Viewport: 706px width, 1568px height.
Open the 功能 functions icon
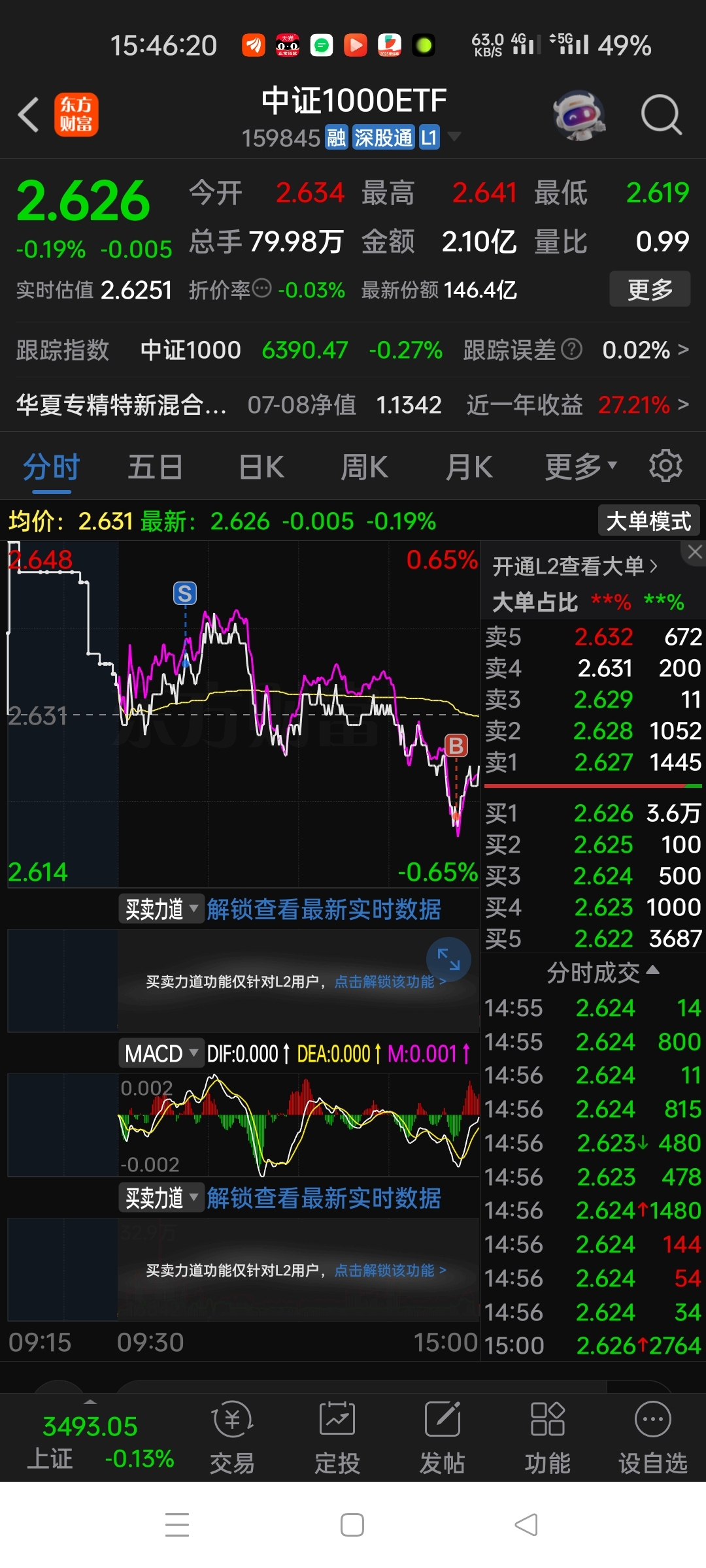pos(548,1438)
